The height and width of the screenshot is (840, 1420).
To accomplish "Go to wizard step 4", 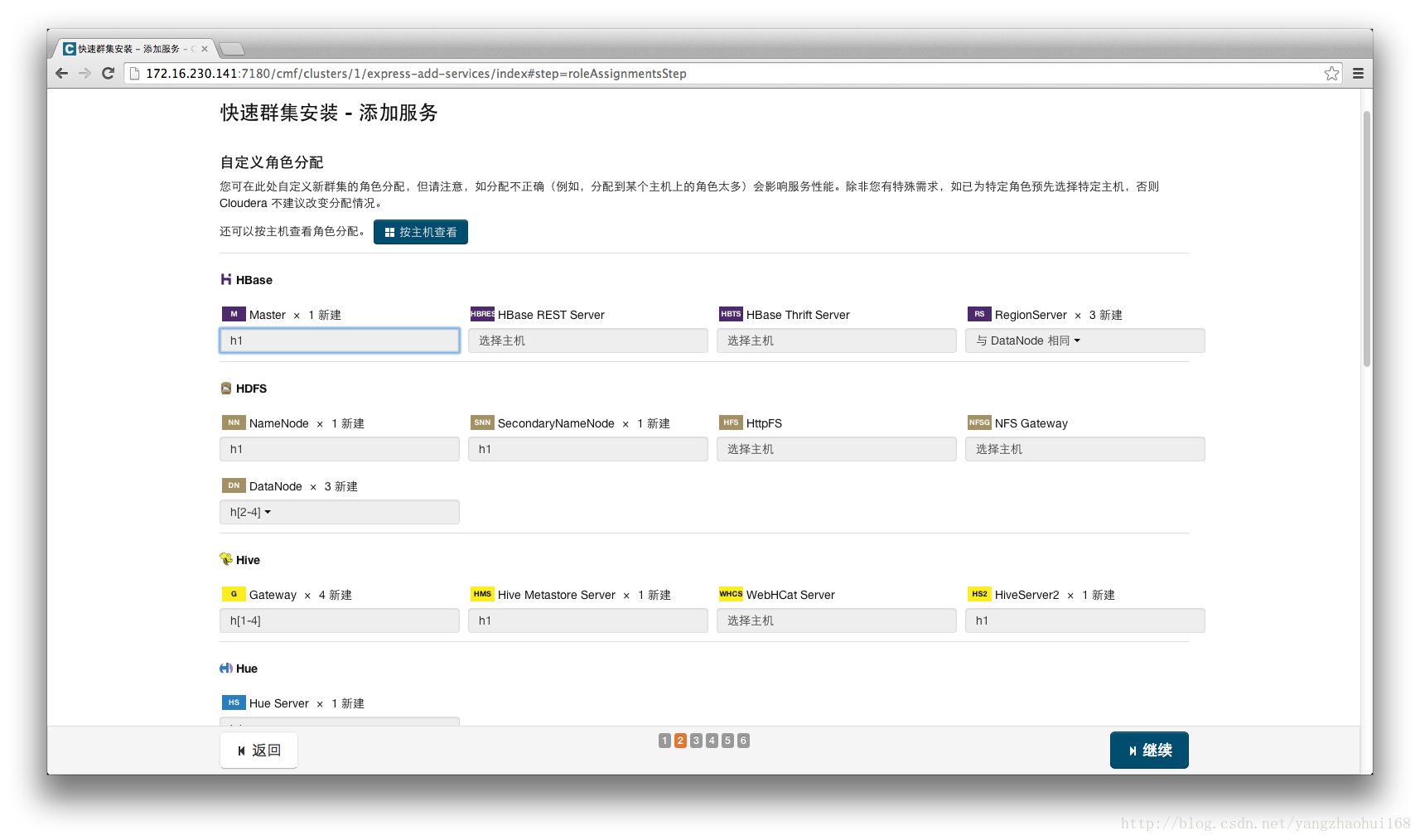I will click(x=712, y=741).
